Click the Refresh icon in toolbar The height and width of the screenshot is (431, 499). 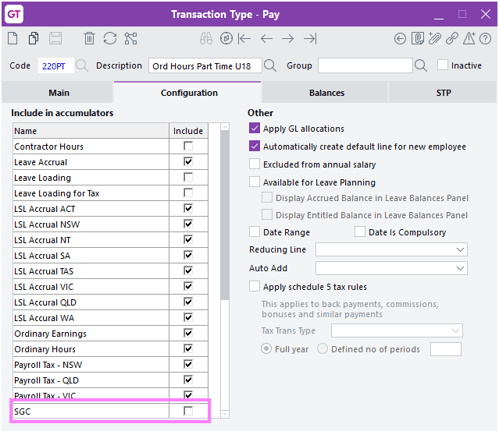click(x=110, y=39)
